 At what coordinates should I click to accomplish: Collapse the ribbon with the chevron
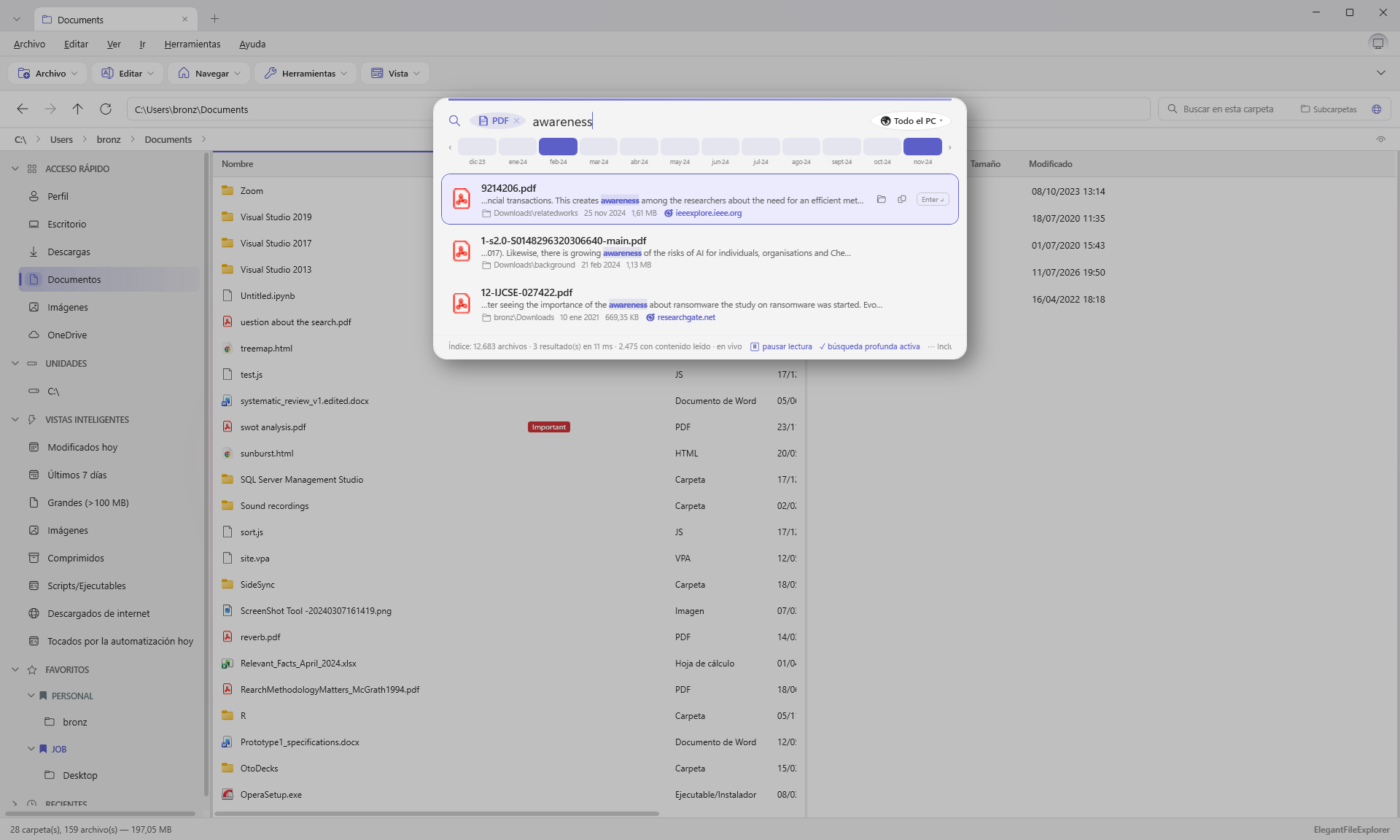pyautogui.click(x=1381, y=73)
